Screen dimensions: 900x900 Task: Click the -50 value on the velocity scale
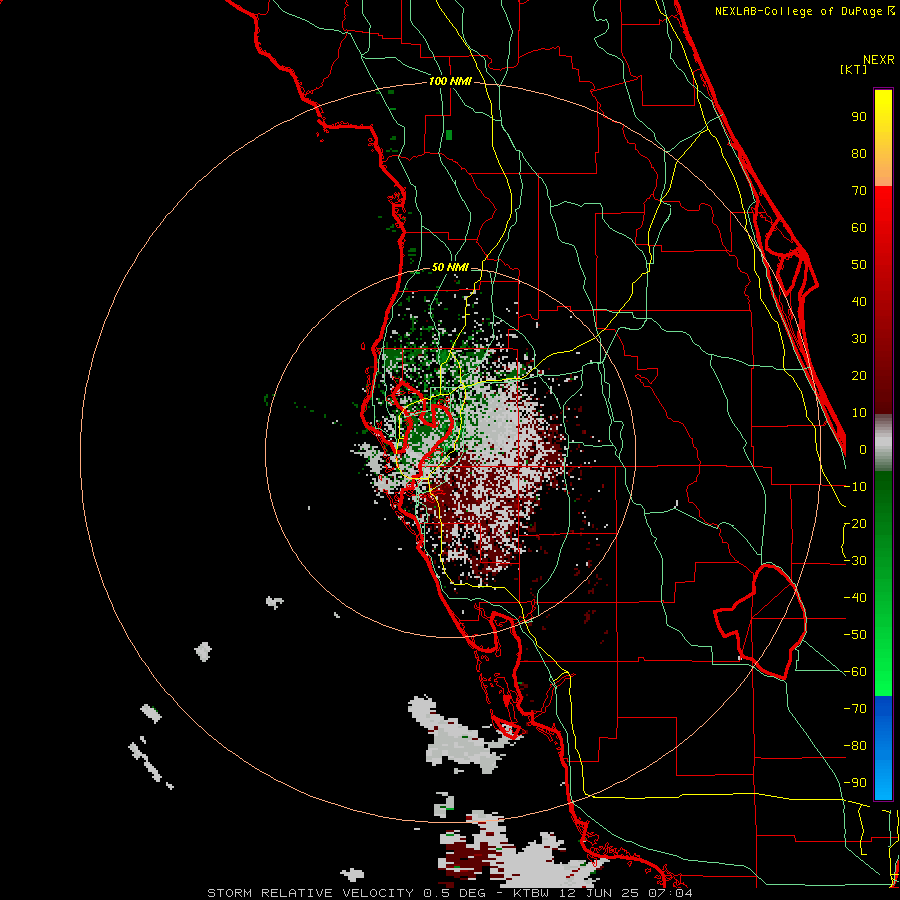pos(855,635)
